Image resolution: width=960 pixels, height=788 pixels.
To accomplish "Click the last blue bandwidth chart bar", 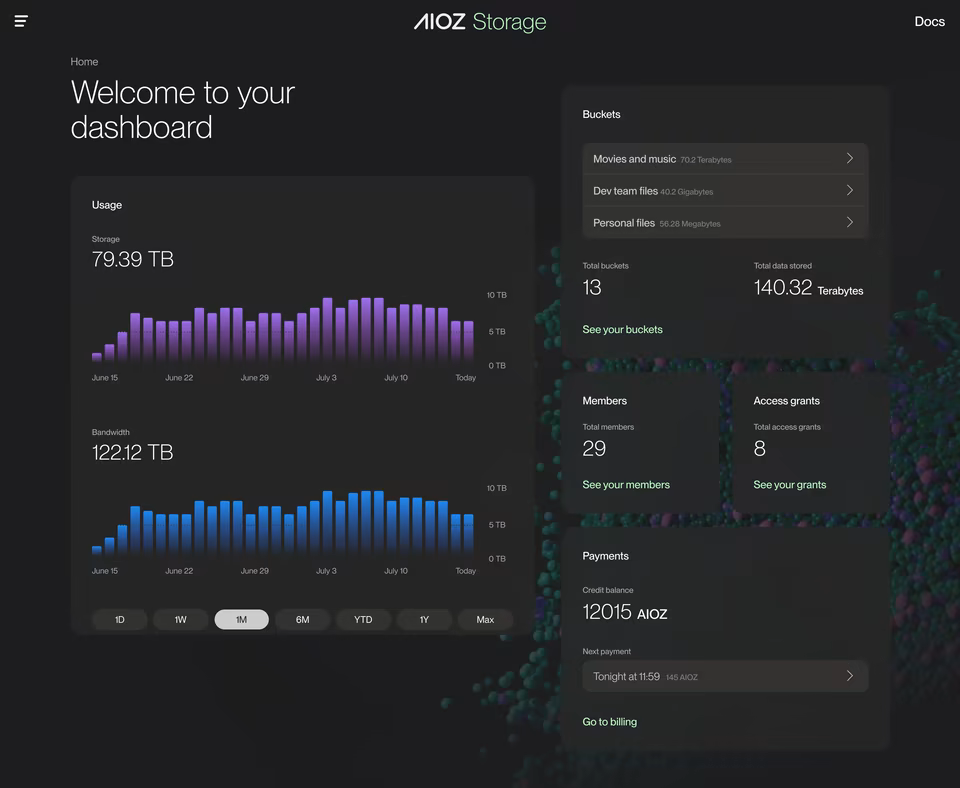I will [468, 536].
